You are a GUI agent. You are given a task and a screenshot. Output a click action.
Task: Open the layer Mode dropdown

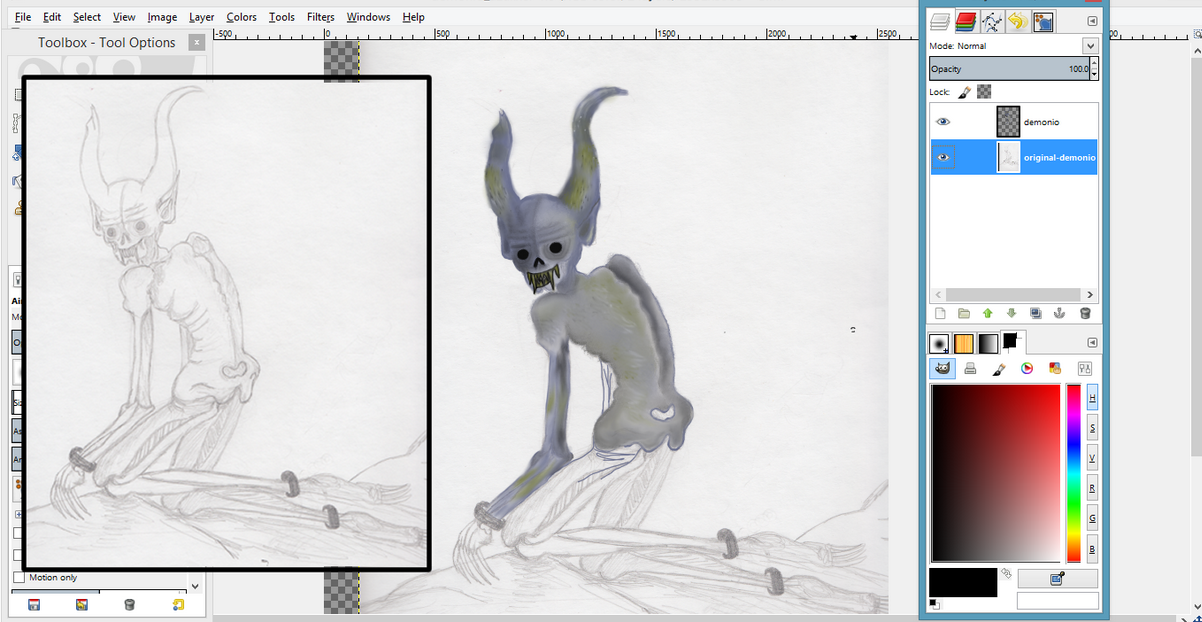click(x=1089, y=46)
